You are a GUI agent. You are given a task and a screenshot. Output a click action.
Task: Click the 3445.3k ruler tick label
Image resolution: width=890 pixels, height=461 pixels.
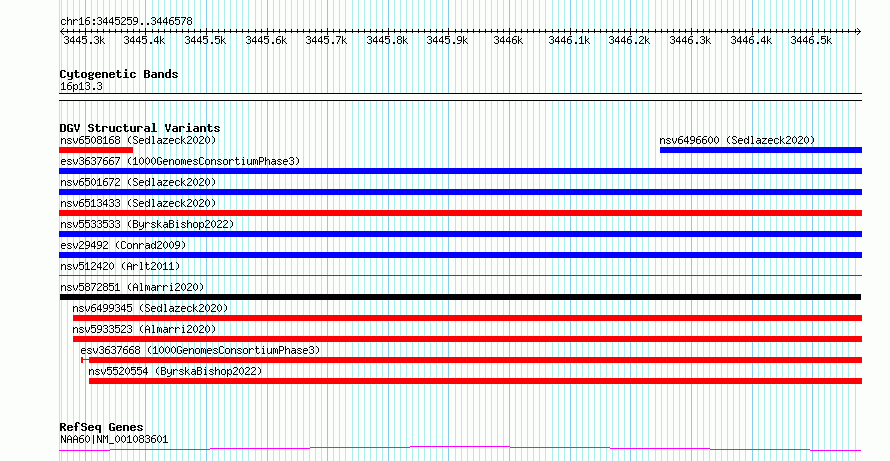click(x=84, y=40)
